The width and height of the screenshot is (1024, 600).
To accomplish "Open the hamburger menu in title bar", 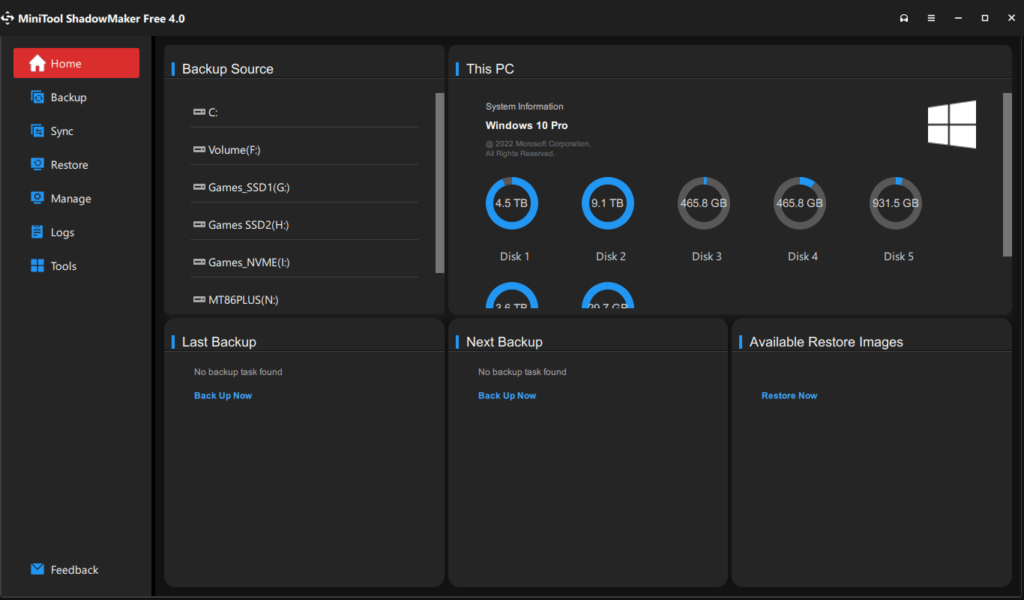I will (x=931, y=18).
